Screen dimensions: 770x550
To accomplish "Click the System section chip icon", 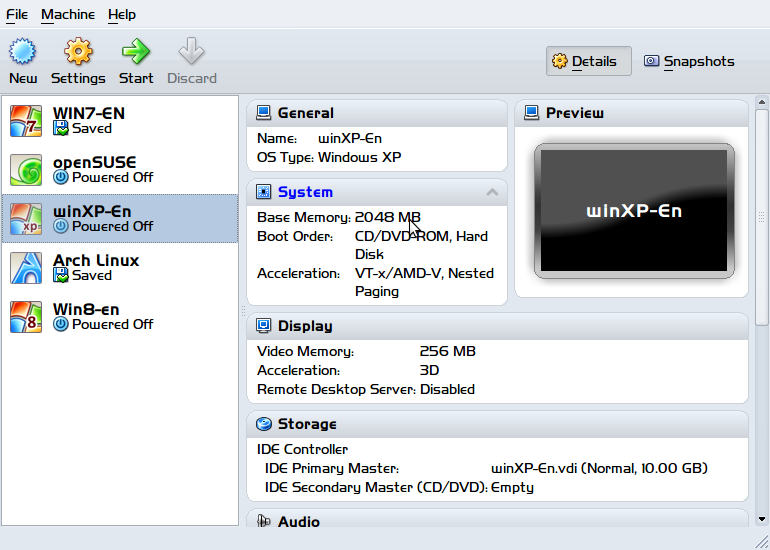I will [x=264, y=192].
